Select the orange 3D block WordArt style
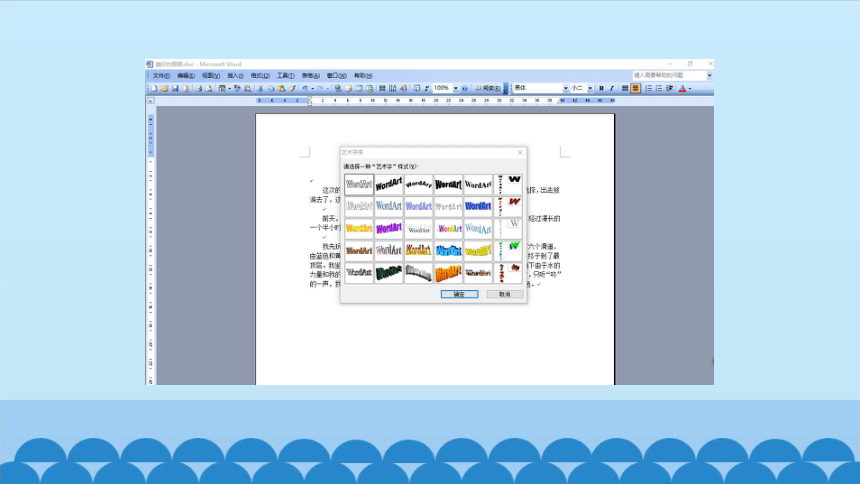 tap(448, 273)
